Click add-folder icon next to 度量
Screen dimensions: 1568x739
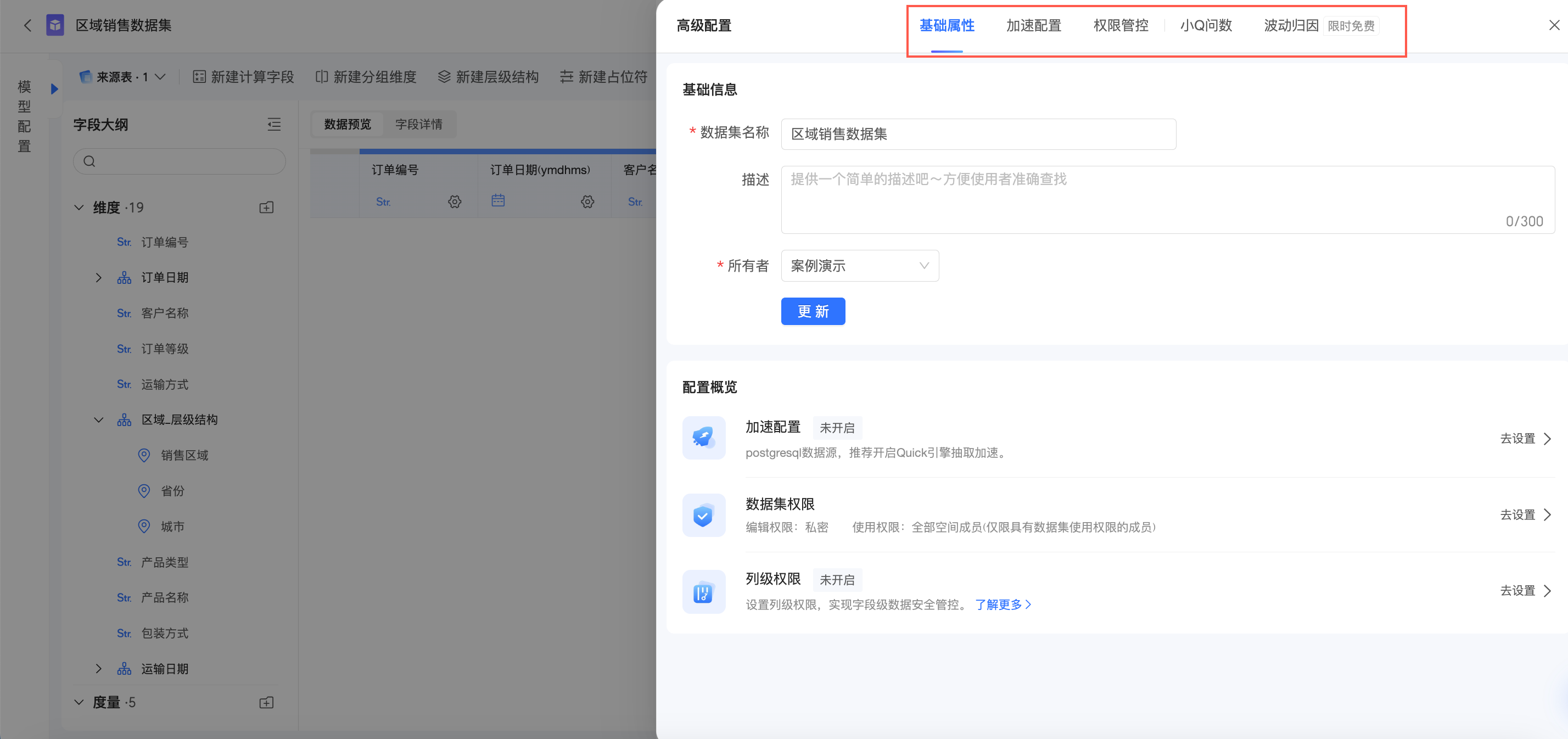coord(266,702)
